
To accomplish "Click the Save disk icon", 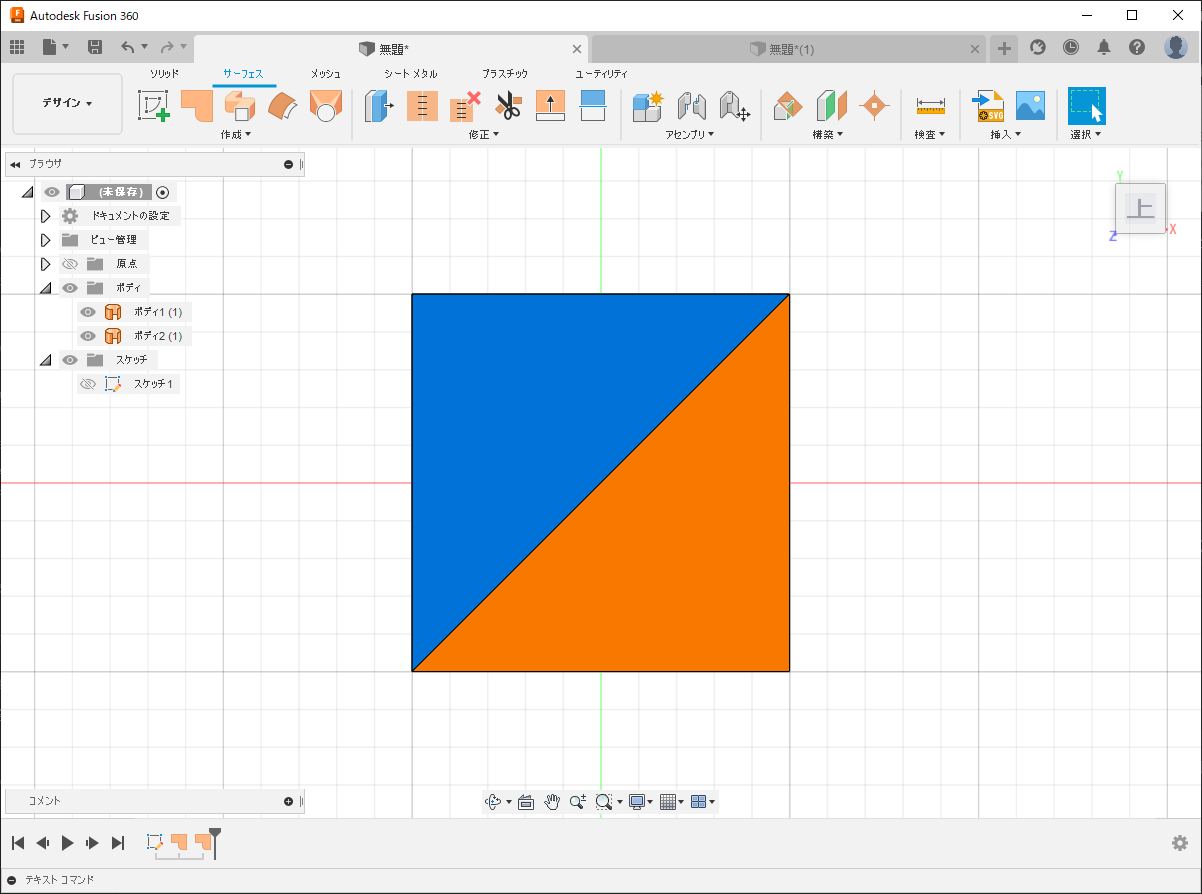I will pyautogui.click(x=95, y=47).
